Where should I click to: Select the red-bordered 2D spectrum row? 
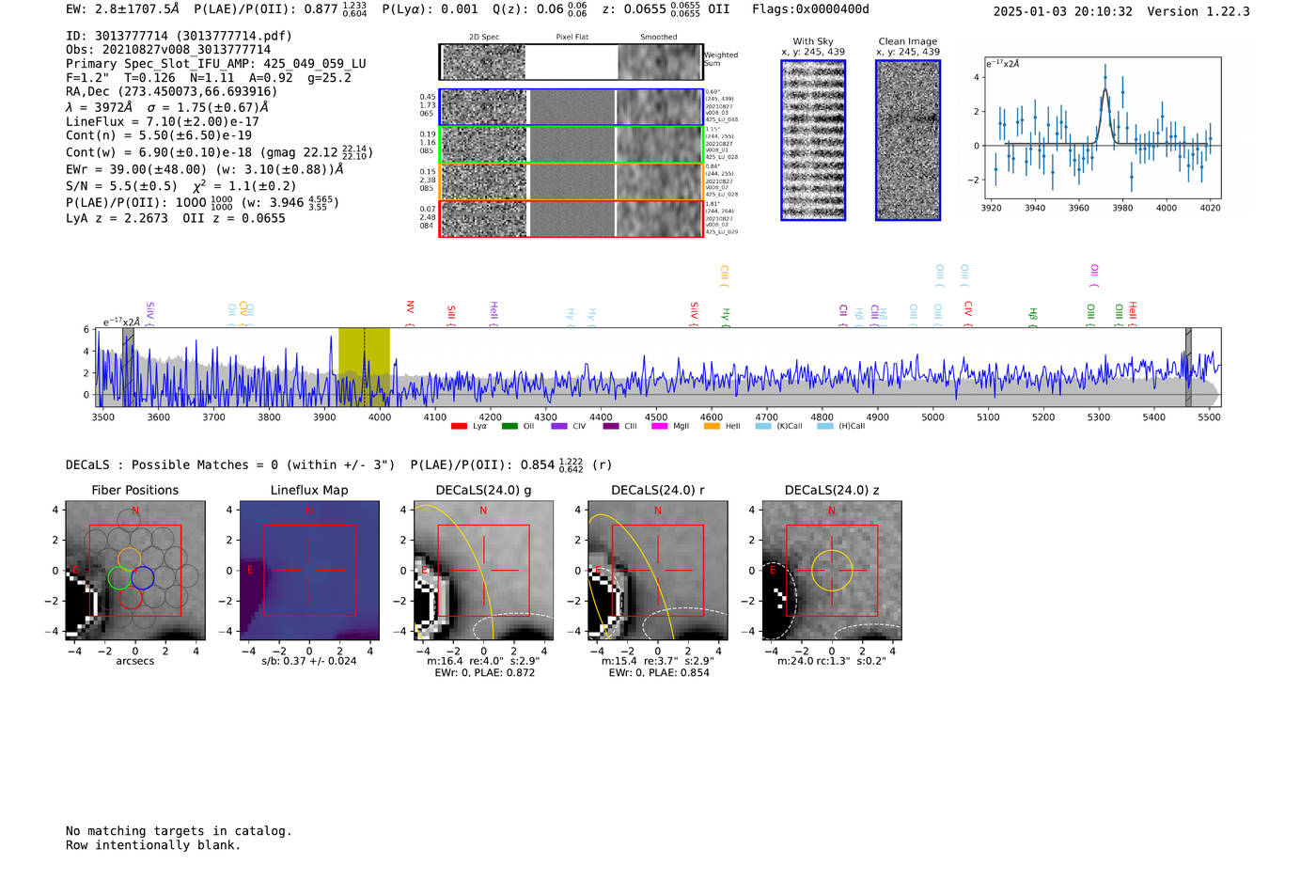(572, 218)
